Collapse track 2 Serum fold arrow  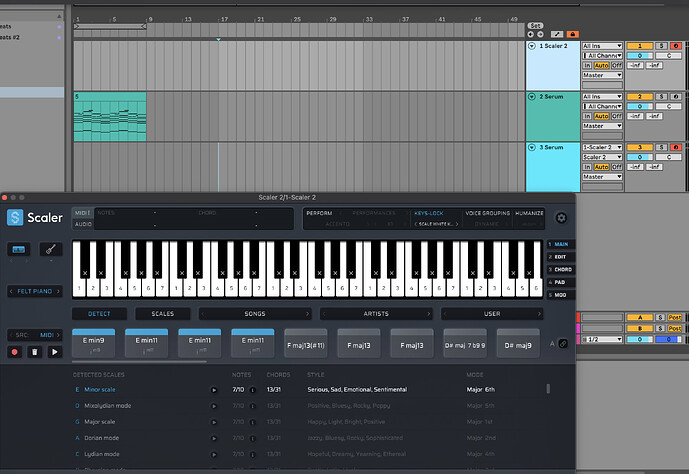pos(532,96)
